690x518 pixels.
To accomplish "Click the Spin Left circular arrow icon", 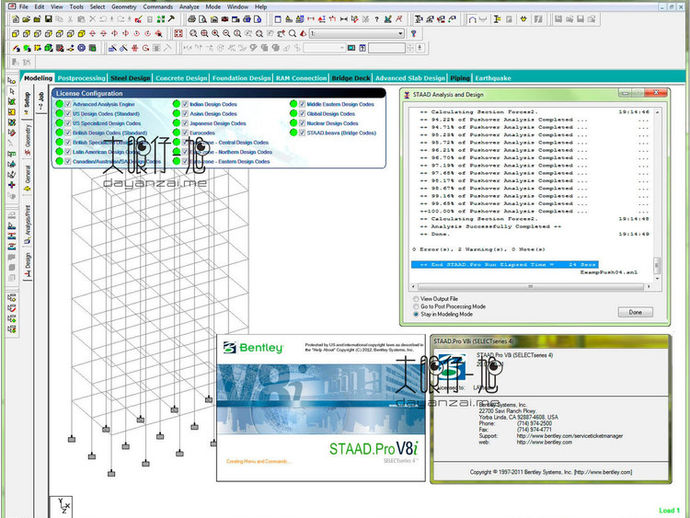I will click(x=136, y=33).
